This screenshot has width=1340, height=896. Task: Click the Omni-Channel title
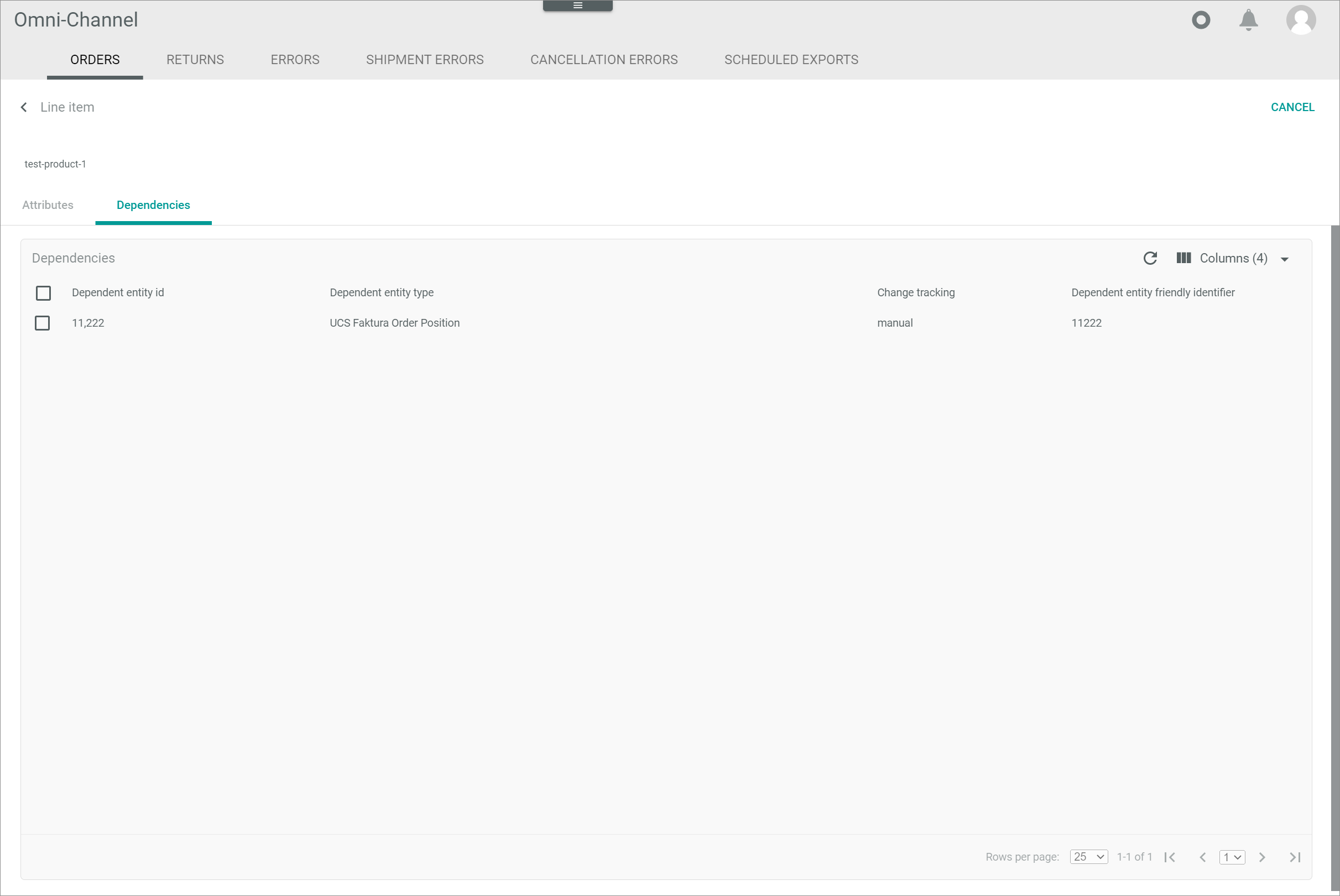[76, 20]
